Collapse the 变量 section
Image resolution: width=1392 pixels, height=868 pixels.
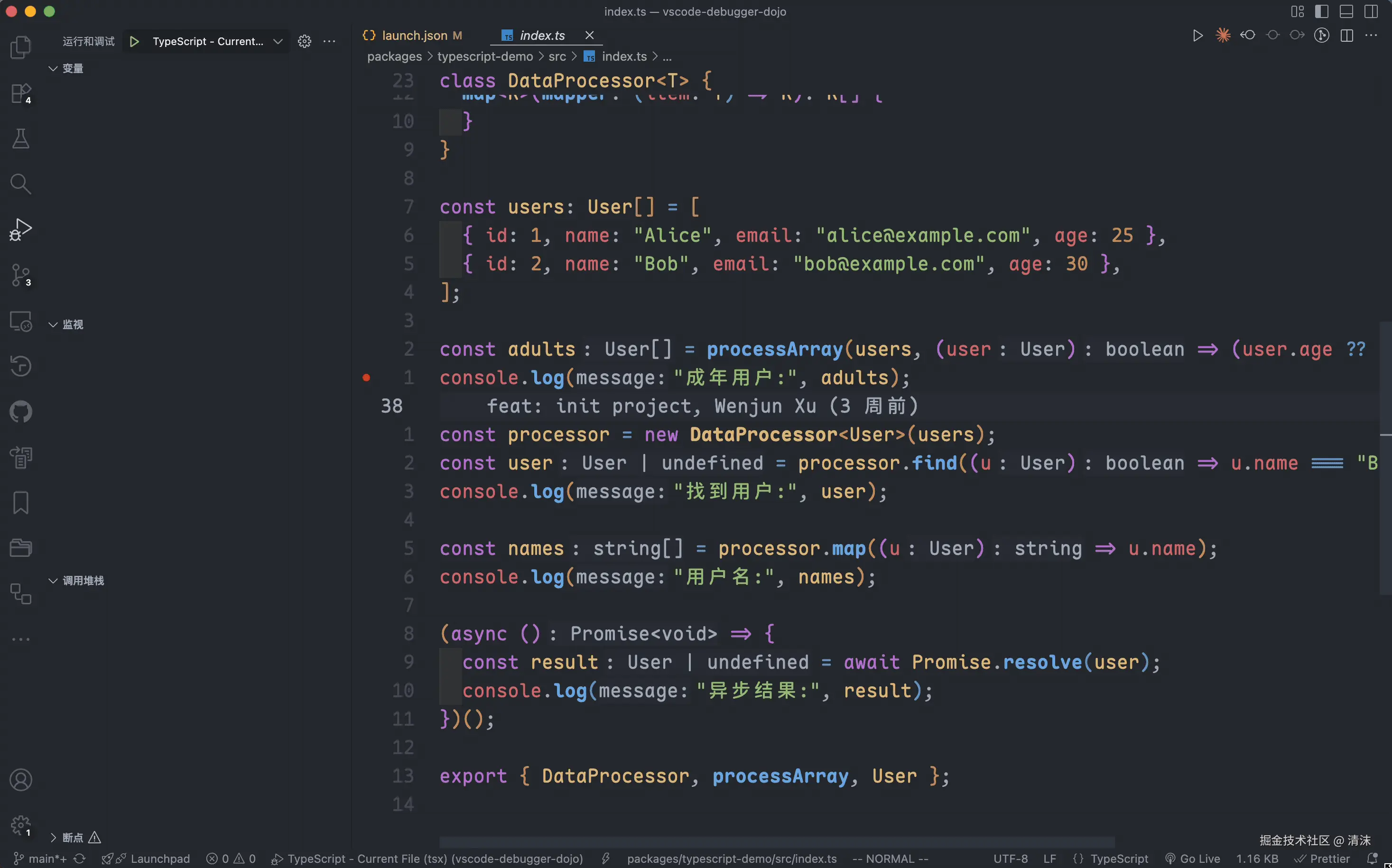(53, 68)
